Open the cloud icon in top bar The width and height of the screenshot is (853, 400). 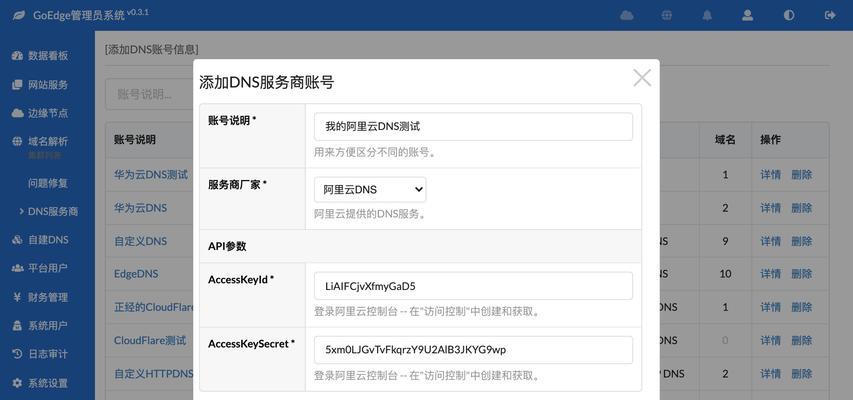[x=627, y=15]
